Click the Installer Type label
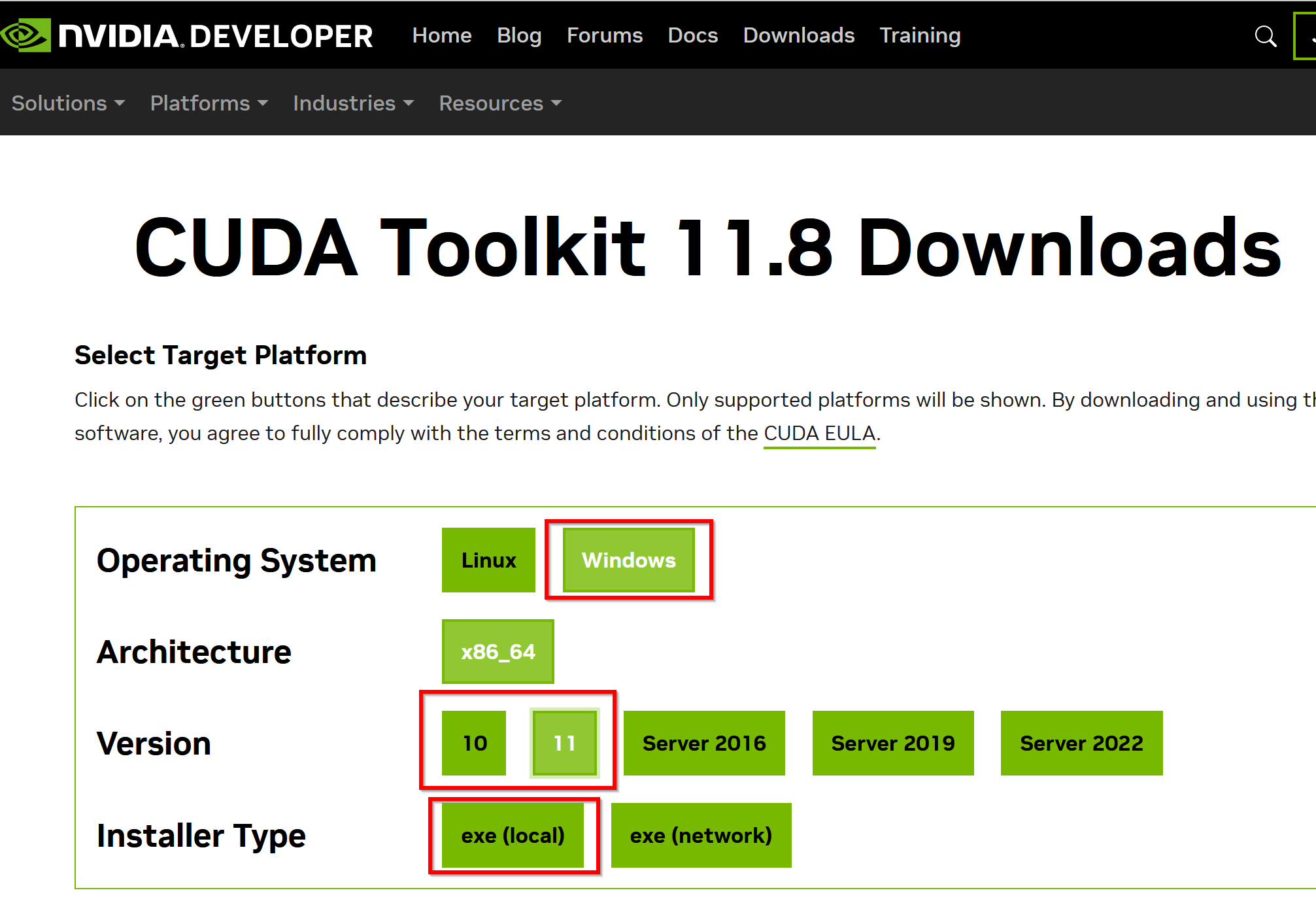The height and width of the screenshot is (903, 1316). pyautogui.click(x=201, y=836)
